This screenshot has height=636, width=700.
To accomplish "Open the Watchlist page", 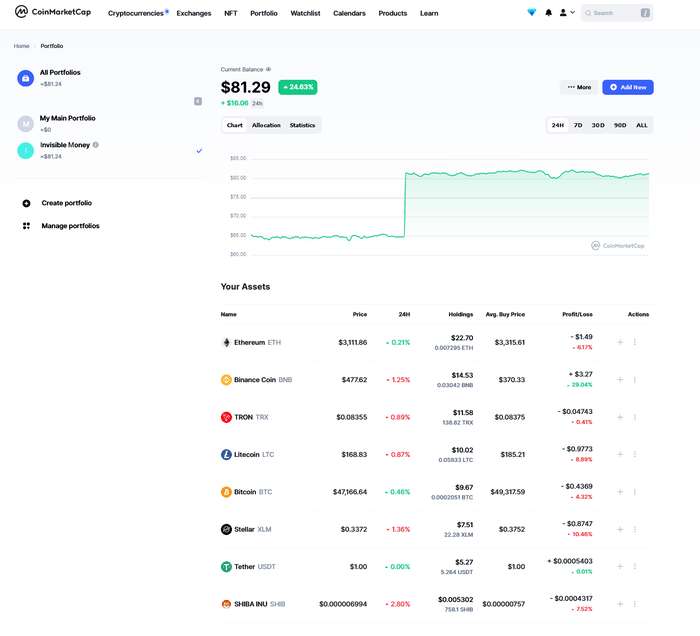I will pyautogui.click(x=305, y=13).
